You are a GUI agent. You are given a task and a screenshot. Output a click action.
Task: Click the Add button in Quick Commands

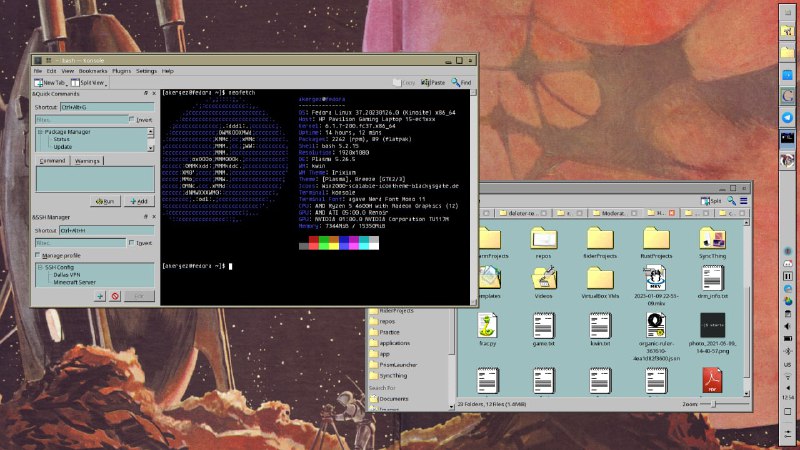[x=138, y=201]
